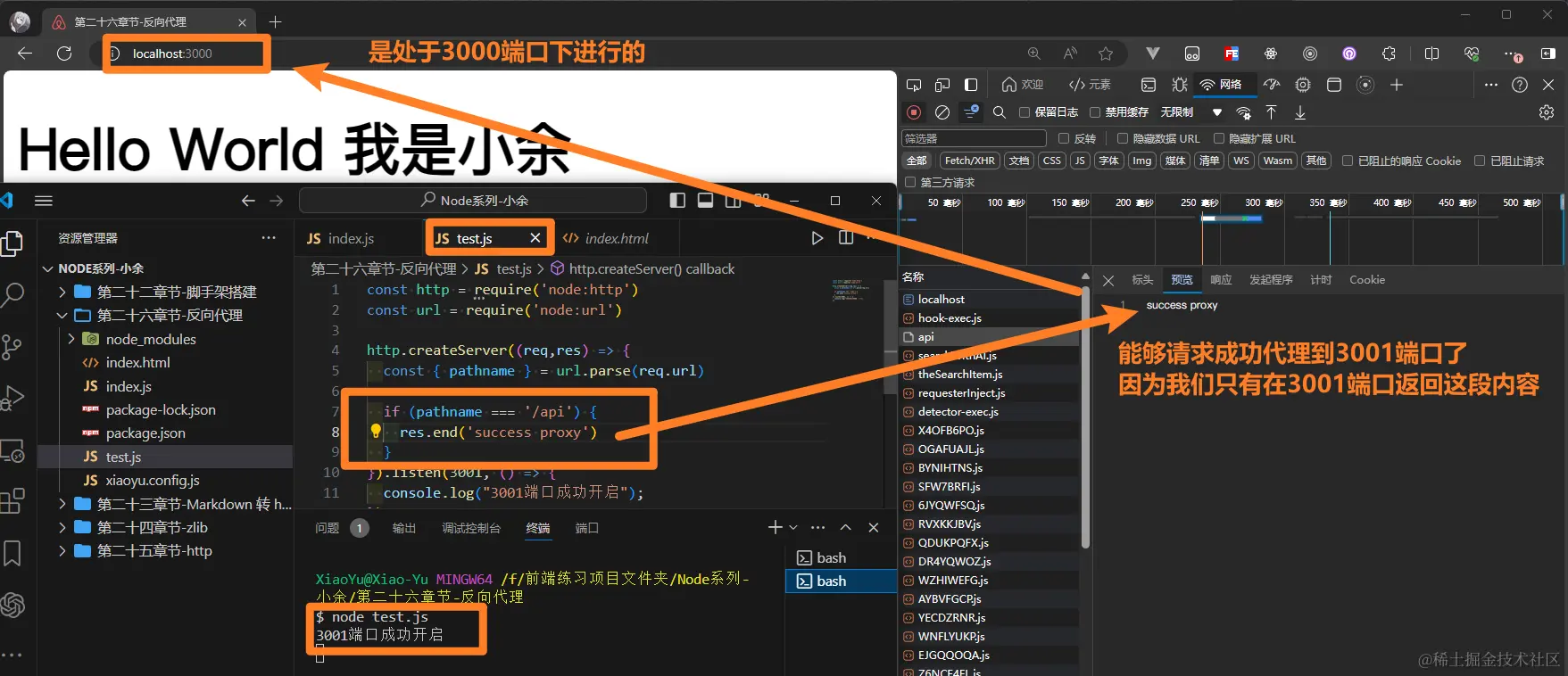
Task: Check 已阻止的响应 Cookie checkbox
Action: [1348, 161]
